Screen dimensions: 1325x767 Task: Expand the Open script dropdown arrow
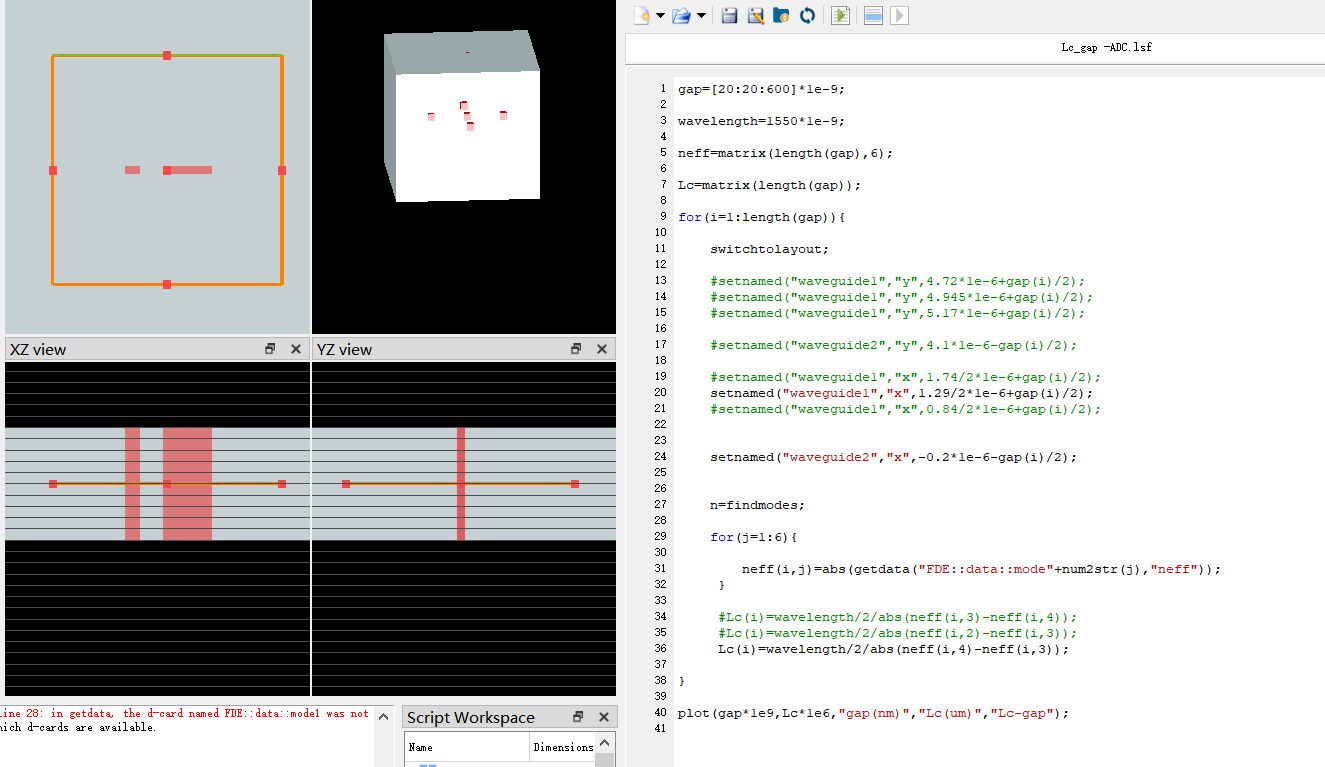coord(701,15)
